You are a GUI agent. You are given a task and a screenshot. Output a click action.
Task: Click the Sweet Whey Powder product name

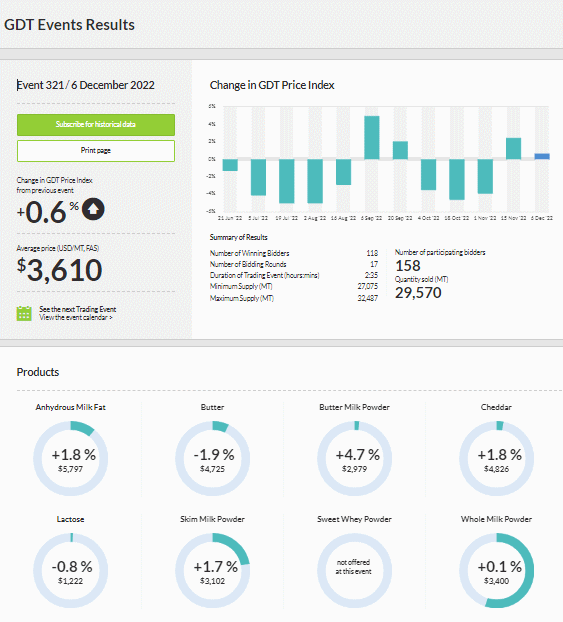pos(354,519)
